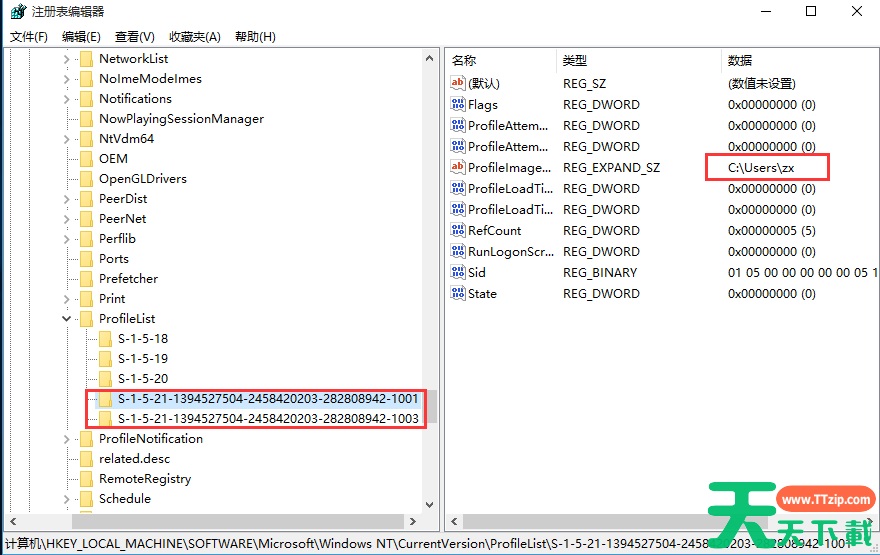This screenshot has width=880, height=555.
Task: Click the REG_BINARY type cell
Action: 600,273
